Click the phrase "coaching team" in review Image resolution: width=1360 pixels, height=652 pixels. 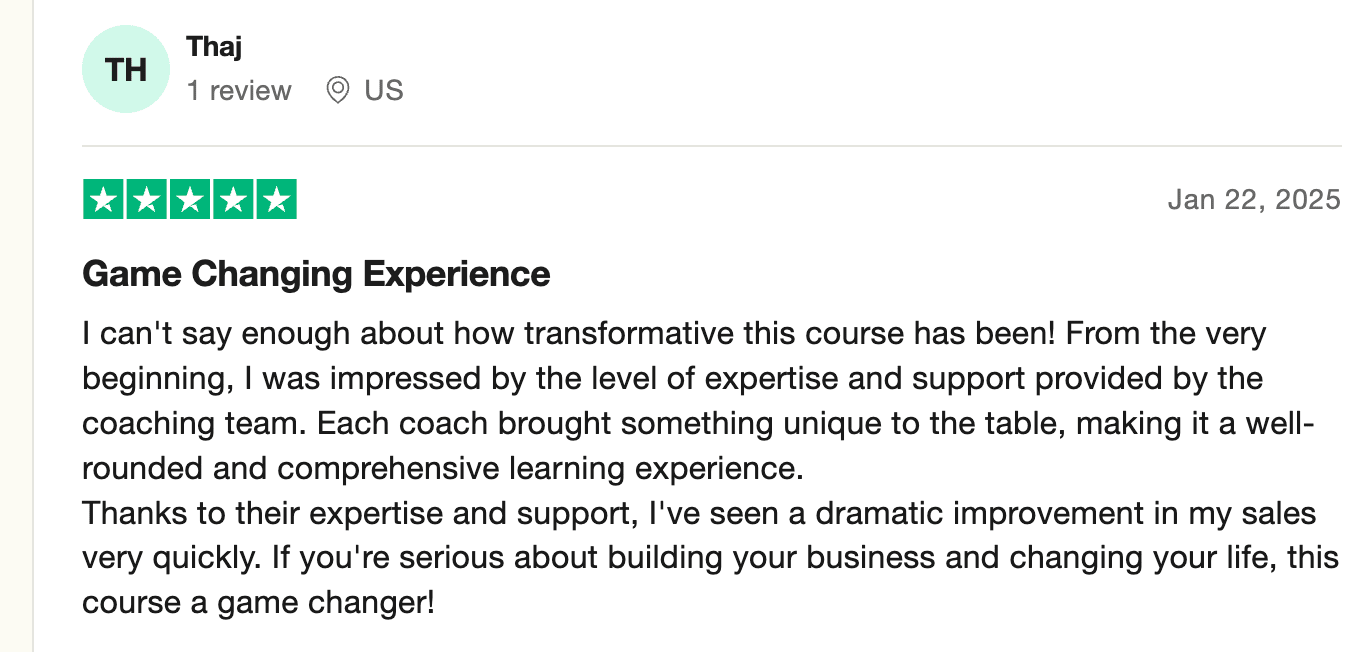(193, 423)
